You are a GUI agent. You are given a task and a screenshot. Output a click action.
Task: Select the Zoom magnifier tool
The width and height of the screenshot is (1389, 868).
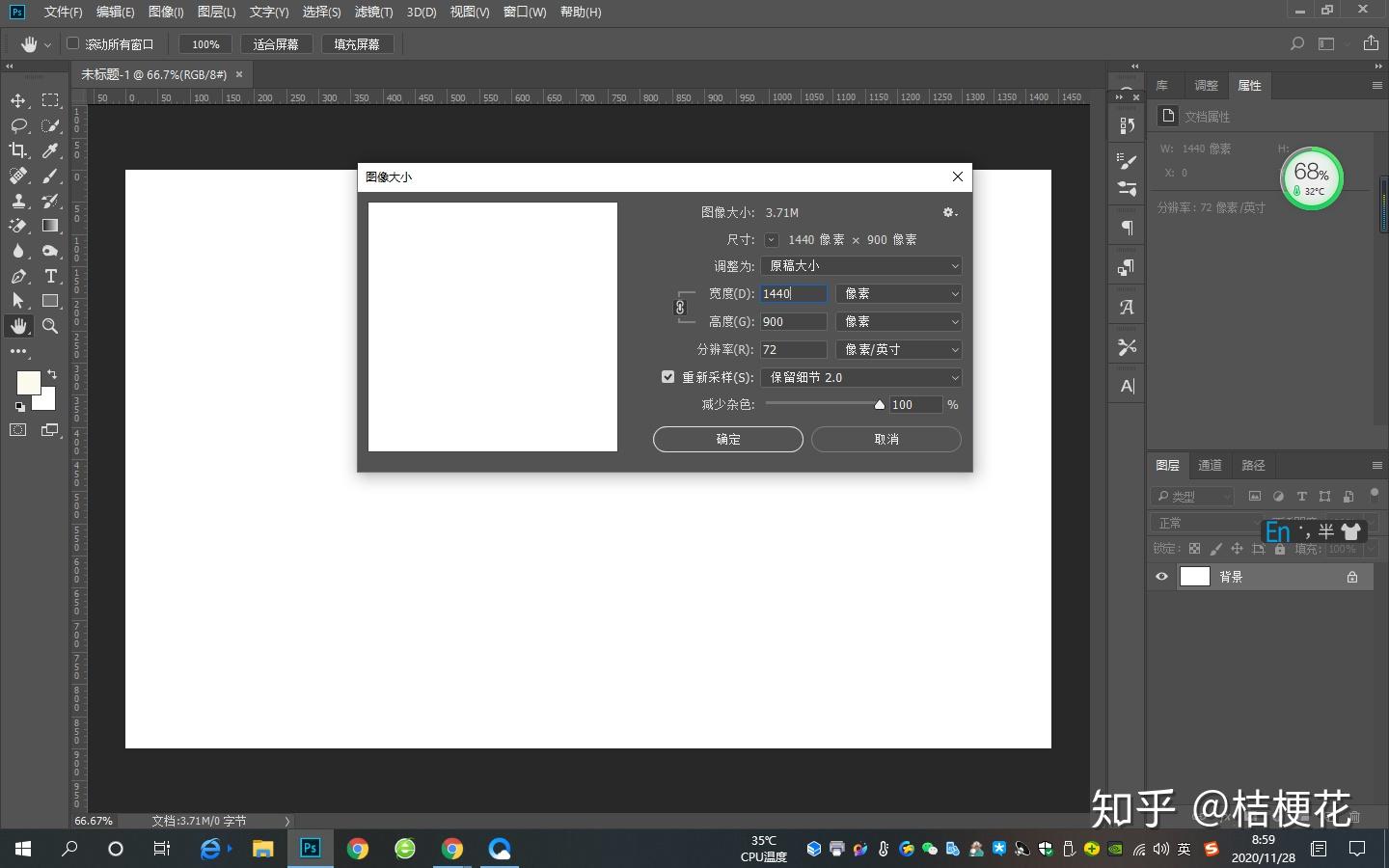(x=51, y=326)
